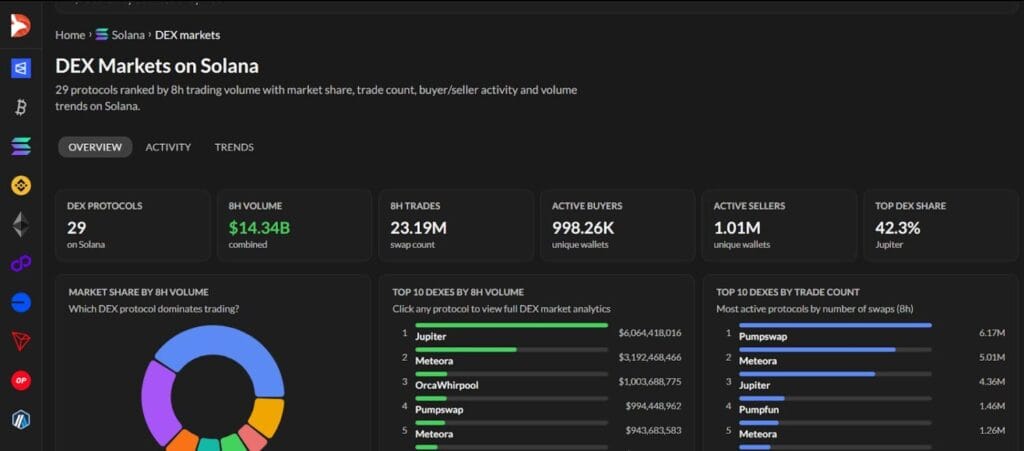Select the Solana chain in sidebar
Image resolution: width=1024 pixels, height=451 pixels.
[x=21, y=146]
